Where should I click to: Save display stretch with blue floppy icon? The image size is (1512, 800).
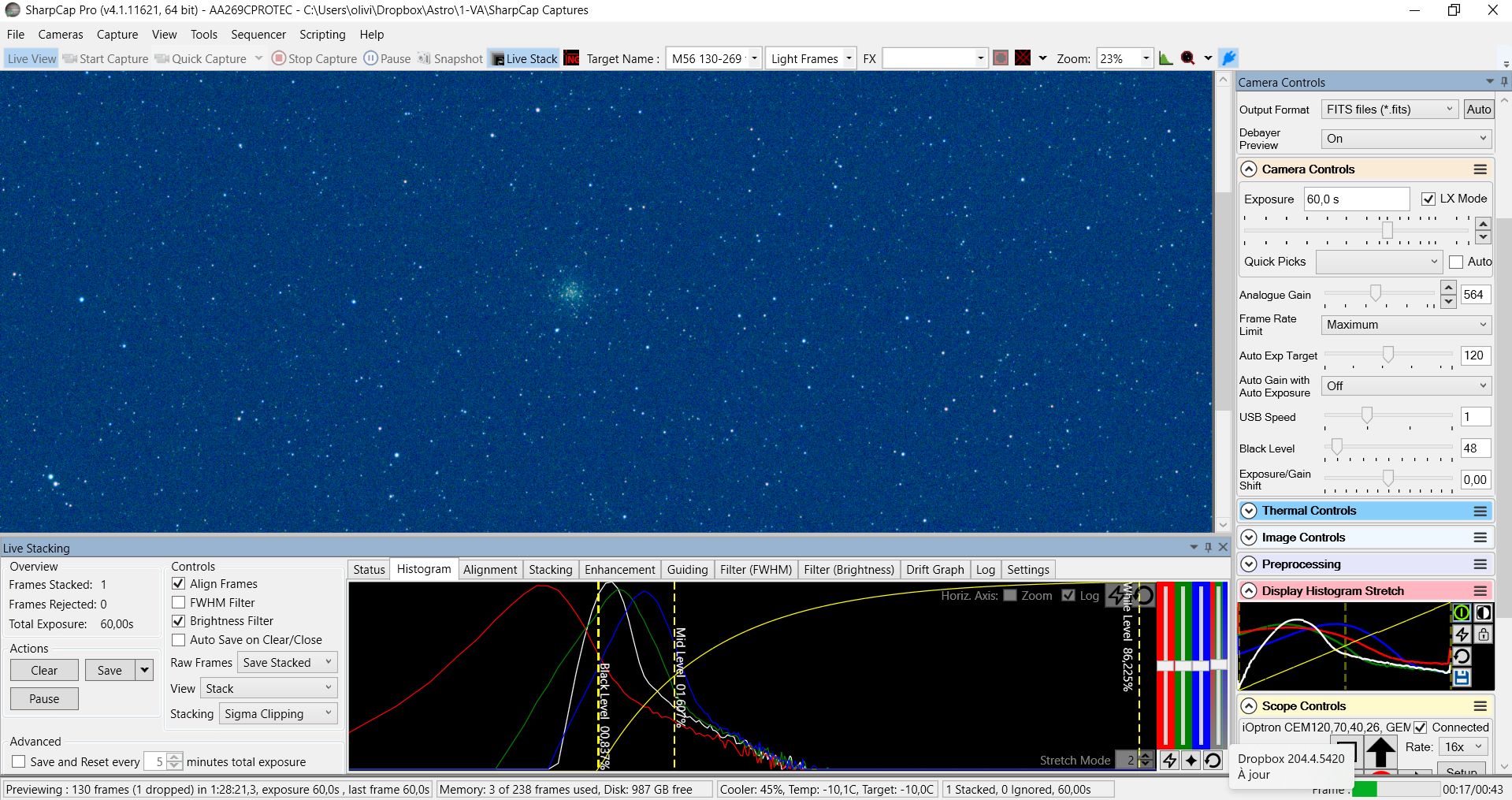[x=1462, y=678]
